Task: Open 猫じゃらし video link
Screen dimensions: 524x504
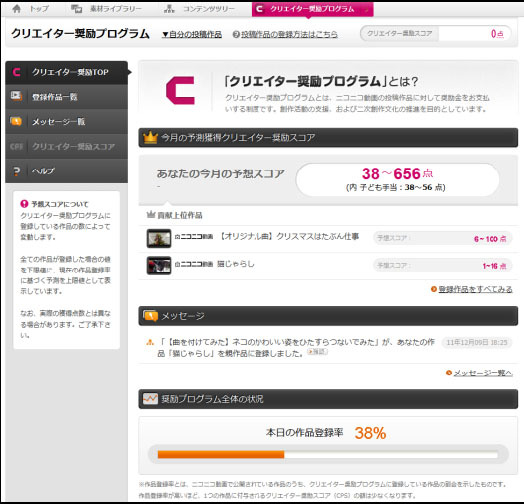Action: 236,264
